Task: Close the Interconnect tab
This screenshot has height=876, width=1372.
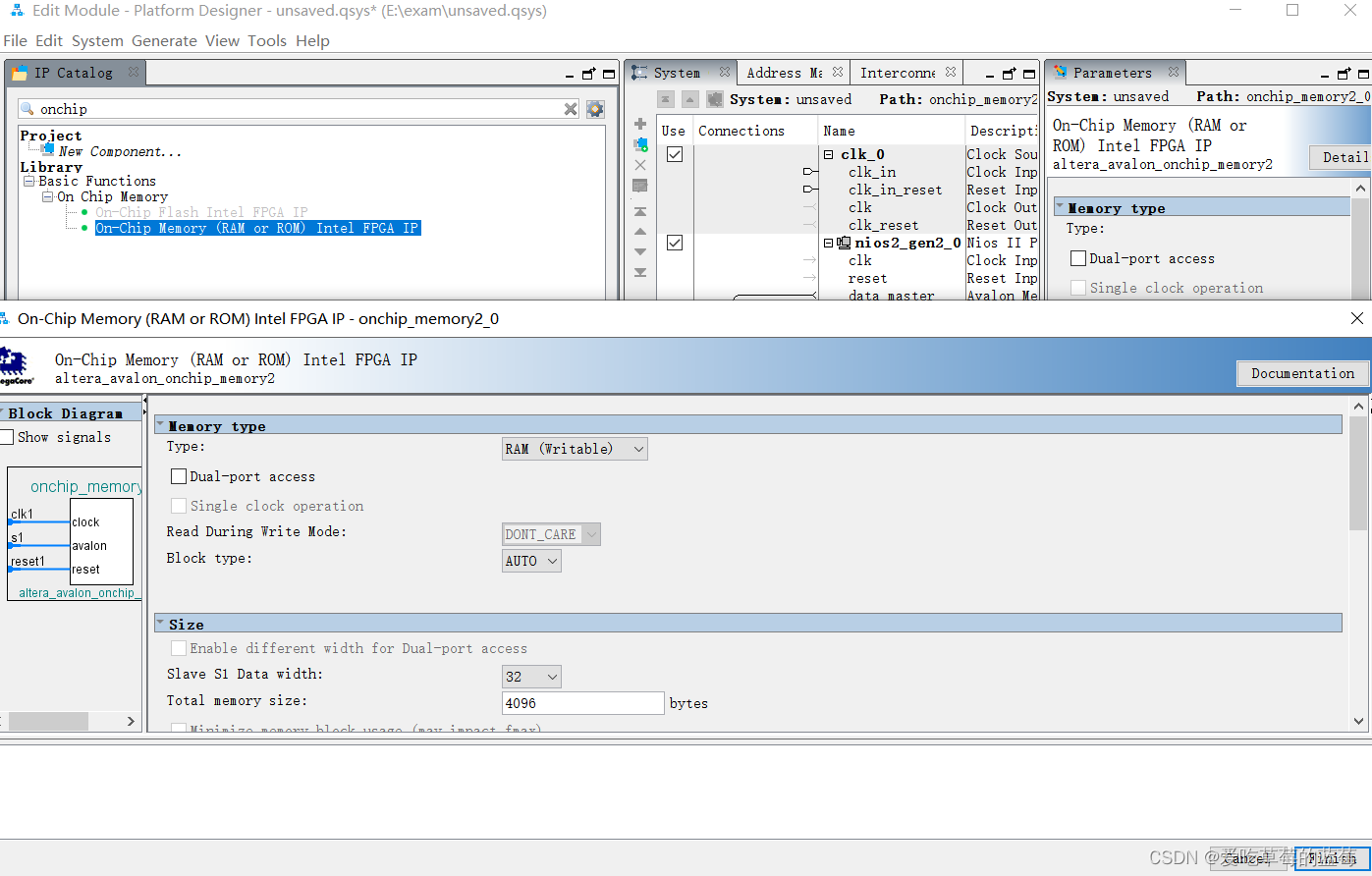Action: pos(951,72)
